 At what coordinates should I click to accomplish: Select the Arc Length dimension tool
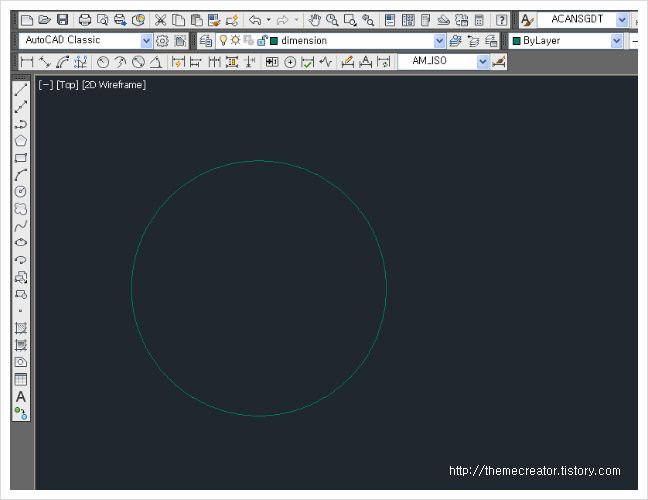pos(62,62)
